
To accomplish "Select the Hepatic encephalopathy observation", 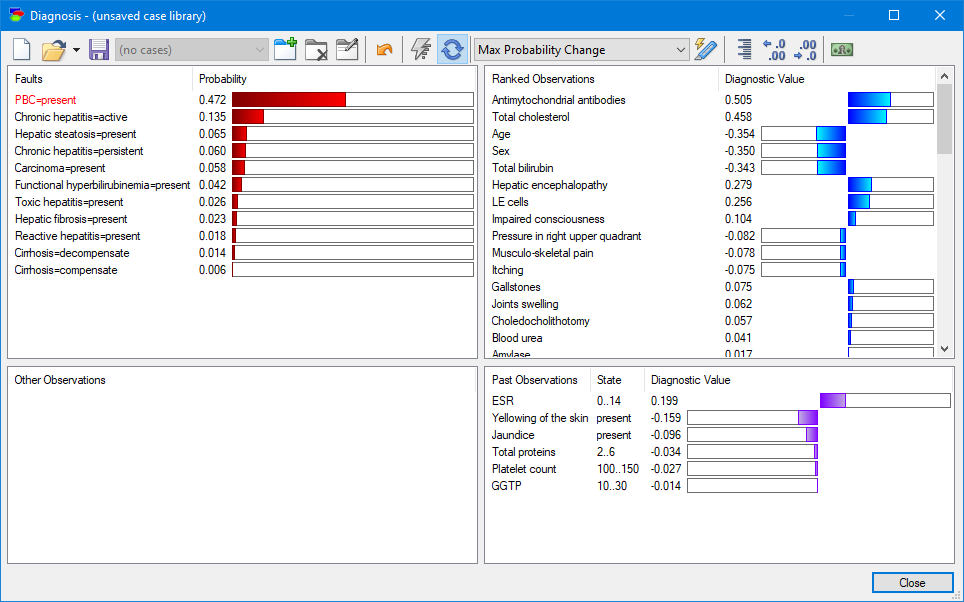I will [x=550, y=185].
